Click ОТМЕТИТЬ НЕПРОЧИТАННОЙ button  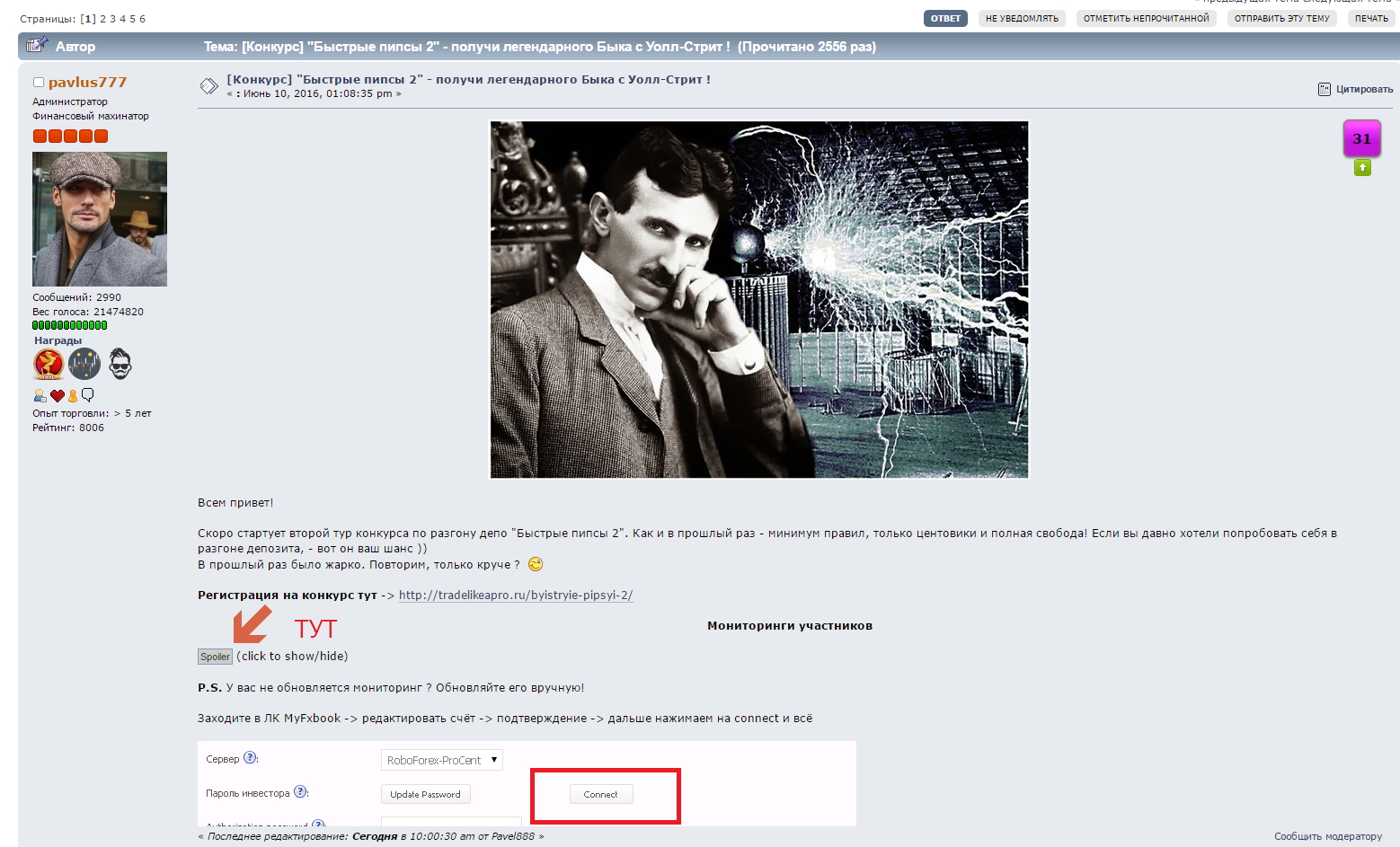[x=1147, y=18]
